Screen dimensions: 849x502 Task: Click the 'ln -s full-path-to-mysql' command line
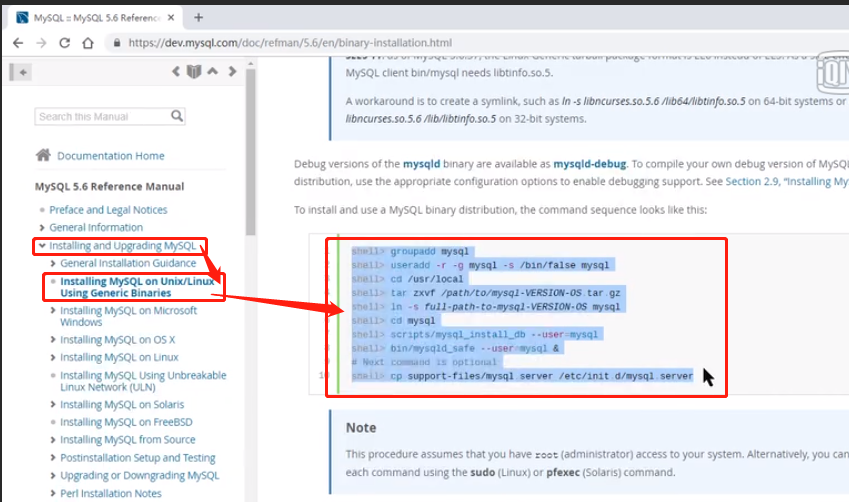486,307
